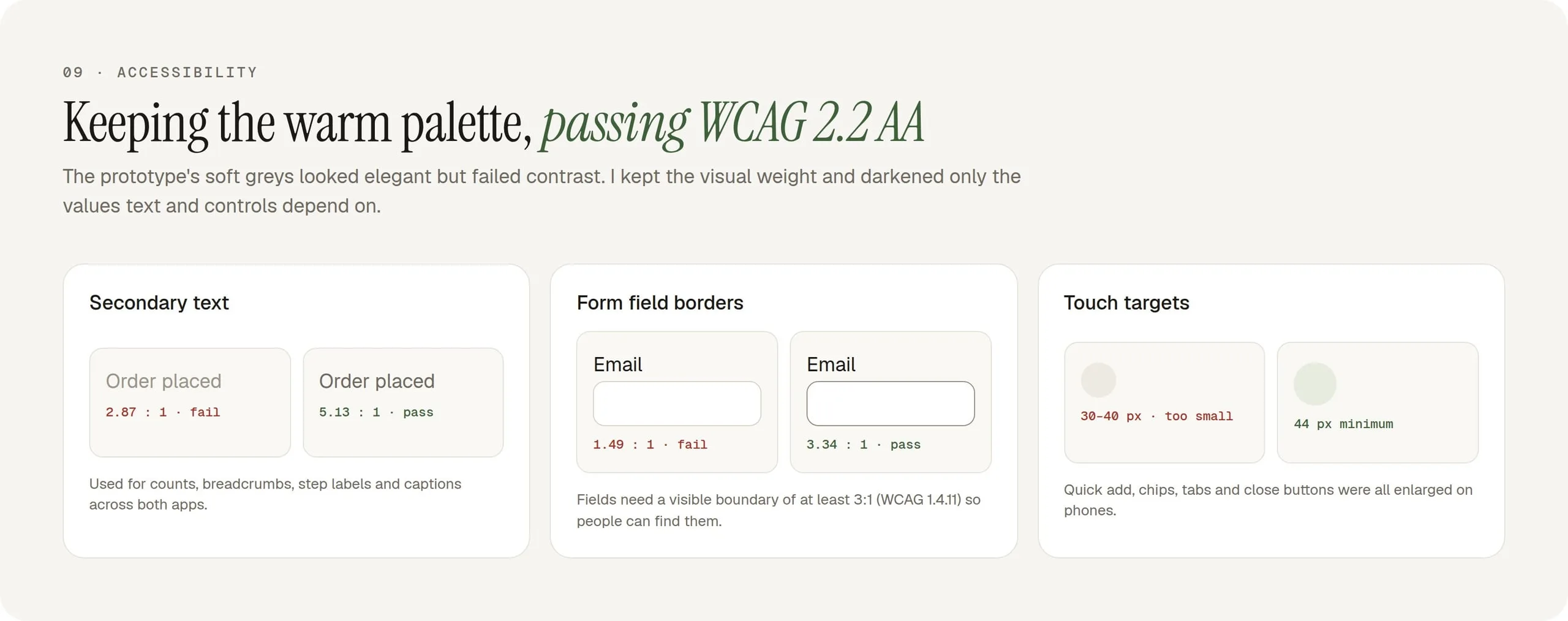Select the small grey touch target circle
The width and height of the screenshot is (1568, 621).
pyautogui.click(x=1098, y=380)
